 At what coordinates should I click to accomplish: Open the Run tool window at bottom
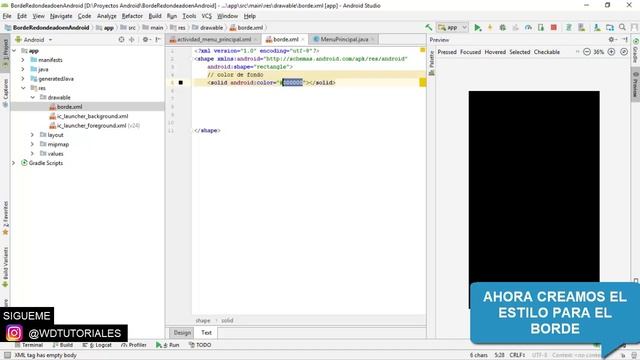[x=168, y=345]
